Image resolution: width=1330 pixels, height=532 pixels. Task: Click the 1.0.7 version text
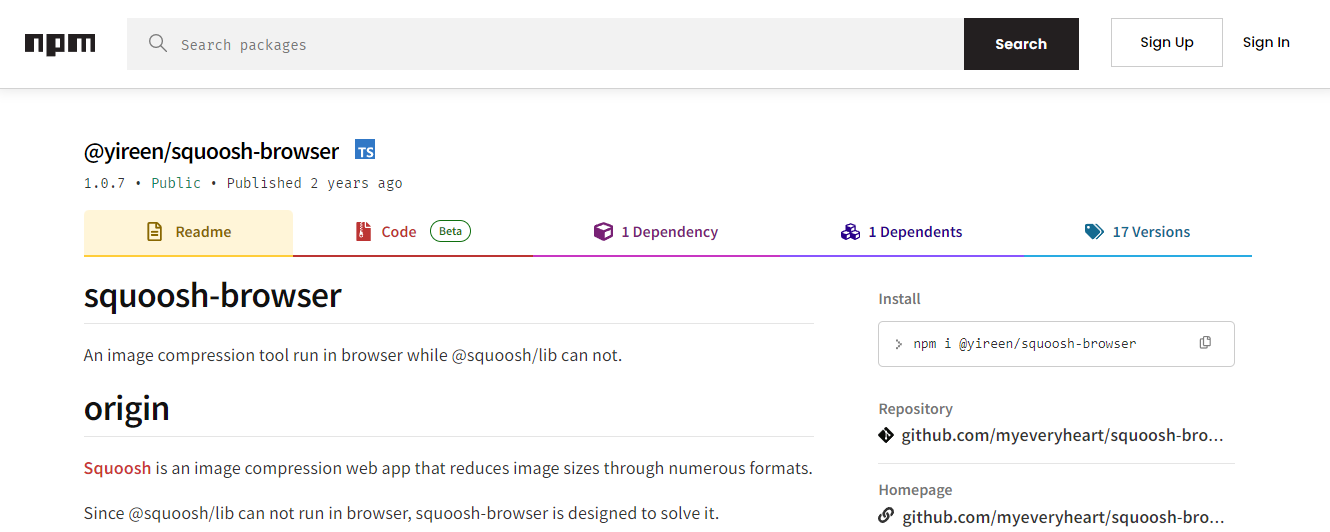click(x=105, y=183)
